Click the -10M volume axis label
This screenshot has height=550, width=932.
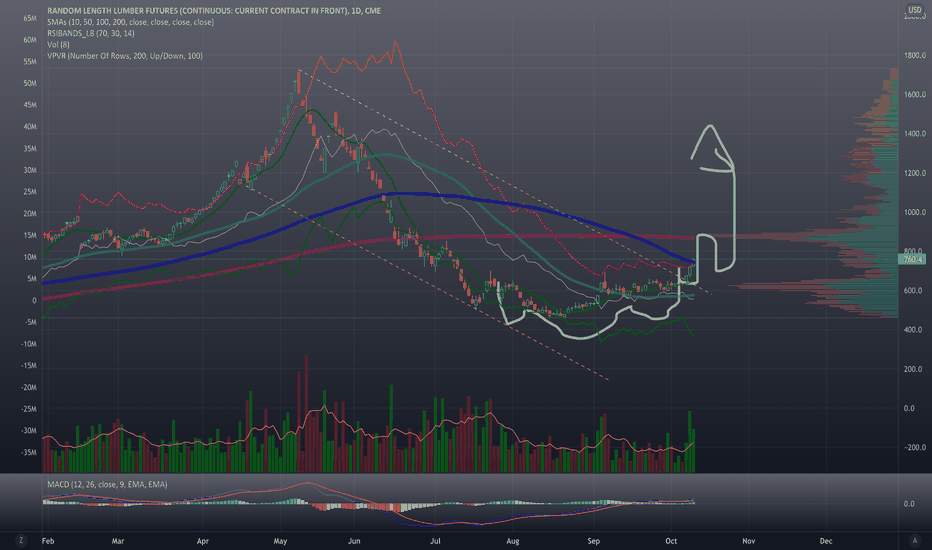tap(29, 344)
